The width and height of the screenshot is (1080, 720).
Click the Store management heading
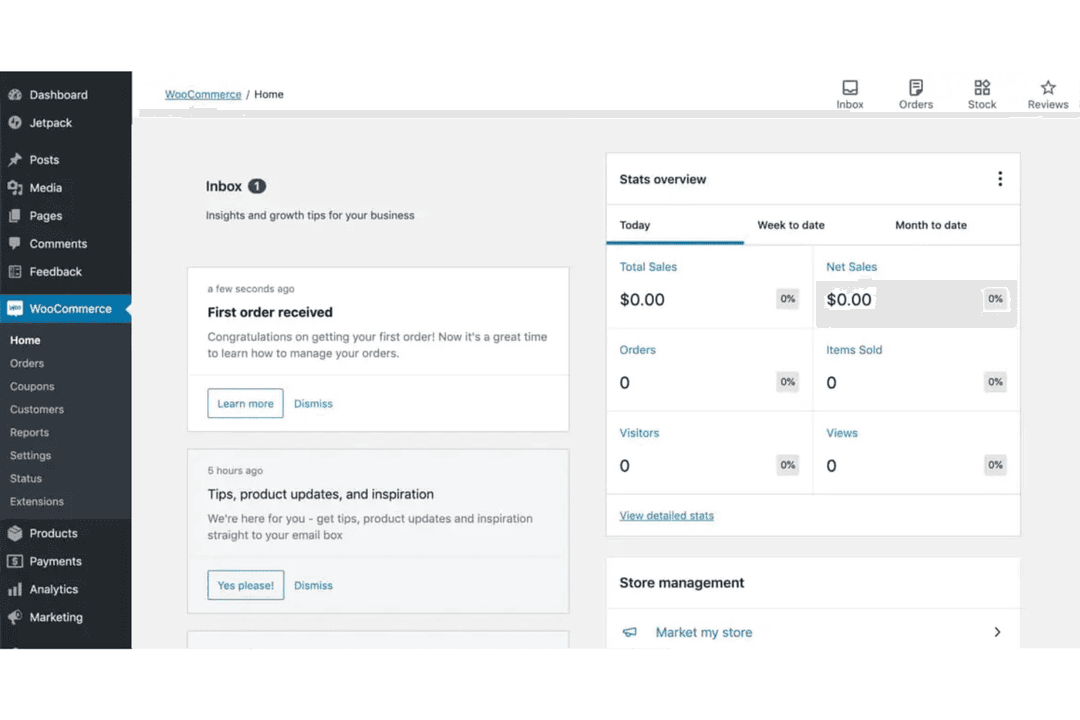click(681, 583)
